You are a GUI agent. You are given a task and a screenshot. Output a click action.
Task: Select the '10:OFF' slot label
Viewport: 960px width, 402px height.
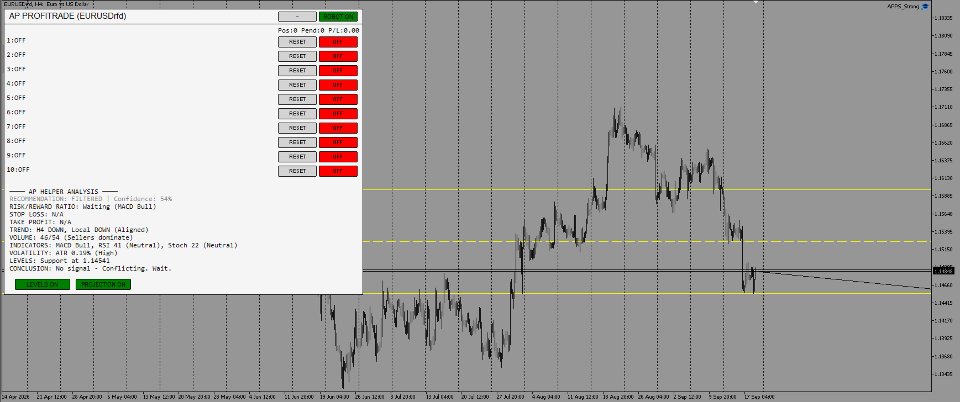(x=18, y=169)
